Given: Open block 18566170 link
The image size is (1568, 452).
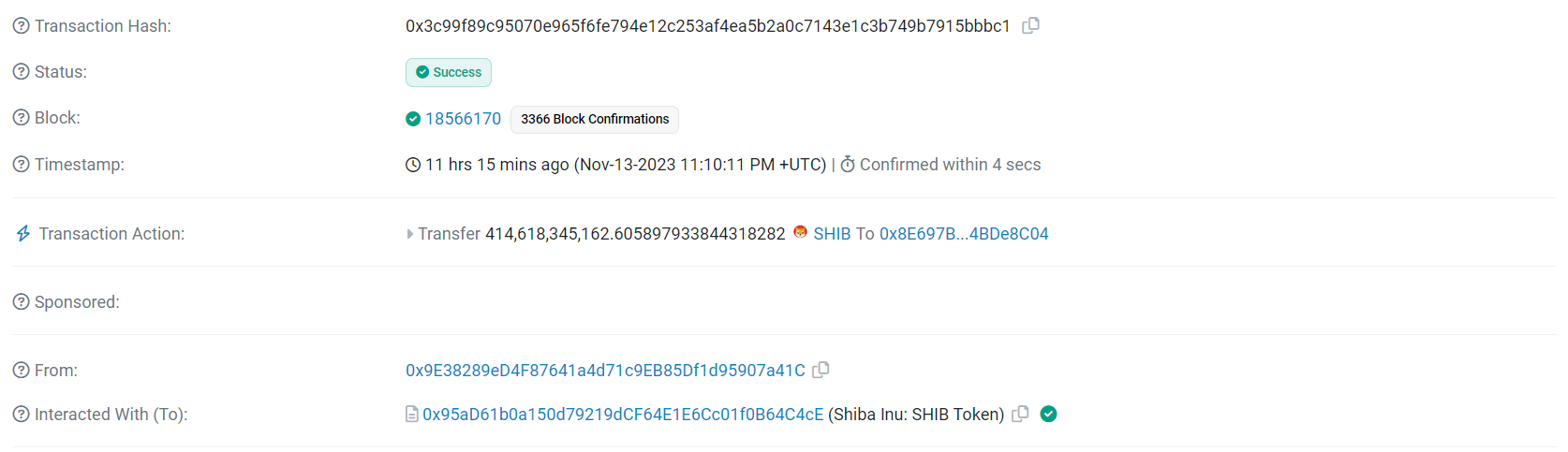Looking at the screenshot, I should pos(463,119).
